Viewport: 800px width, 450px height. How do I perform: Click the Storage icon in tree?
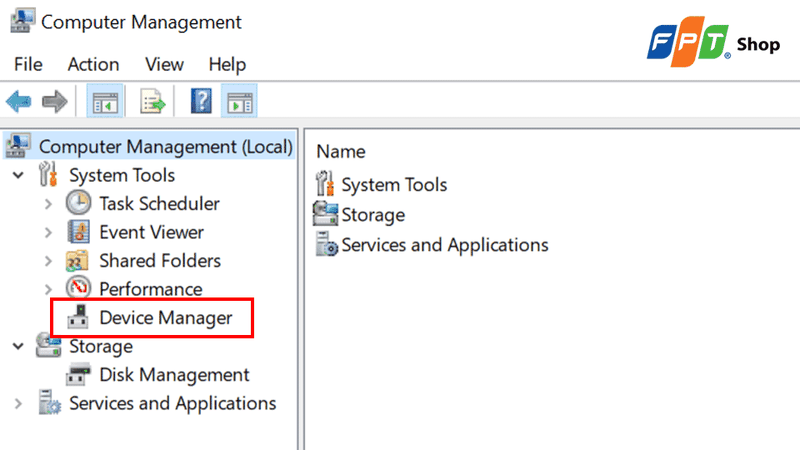[48, 345]
